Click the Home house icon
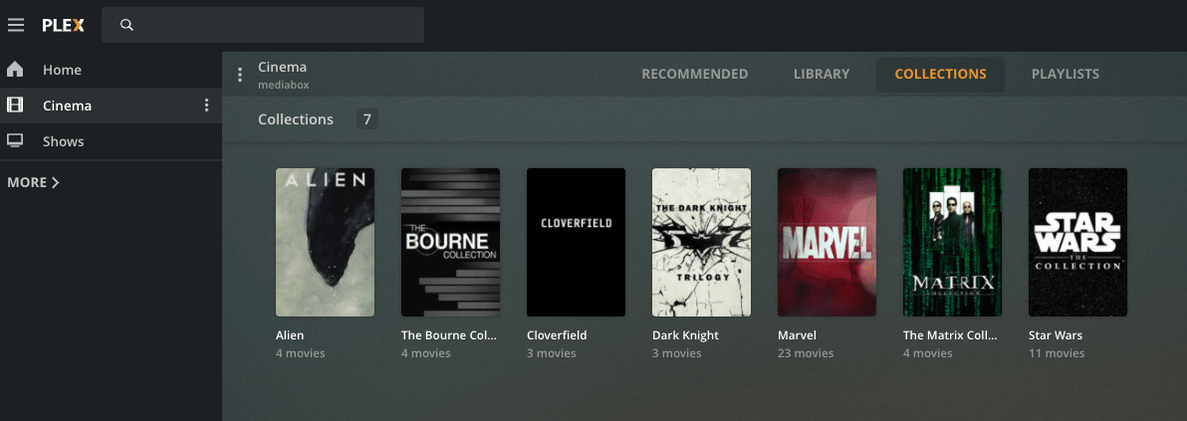The width and height of the screenshot is (1187, 421). pos(14,70)
